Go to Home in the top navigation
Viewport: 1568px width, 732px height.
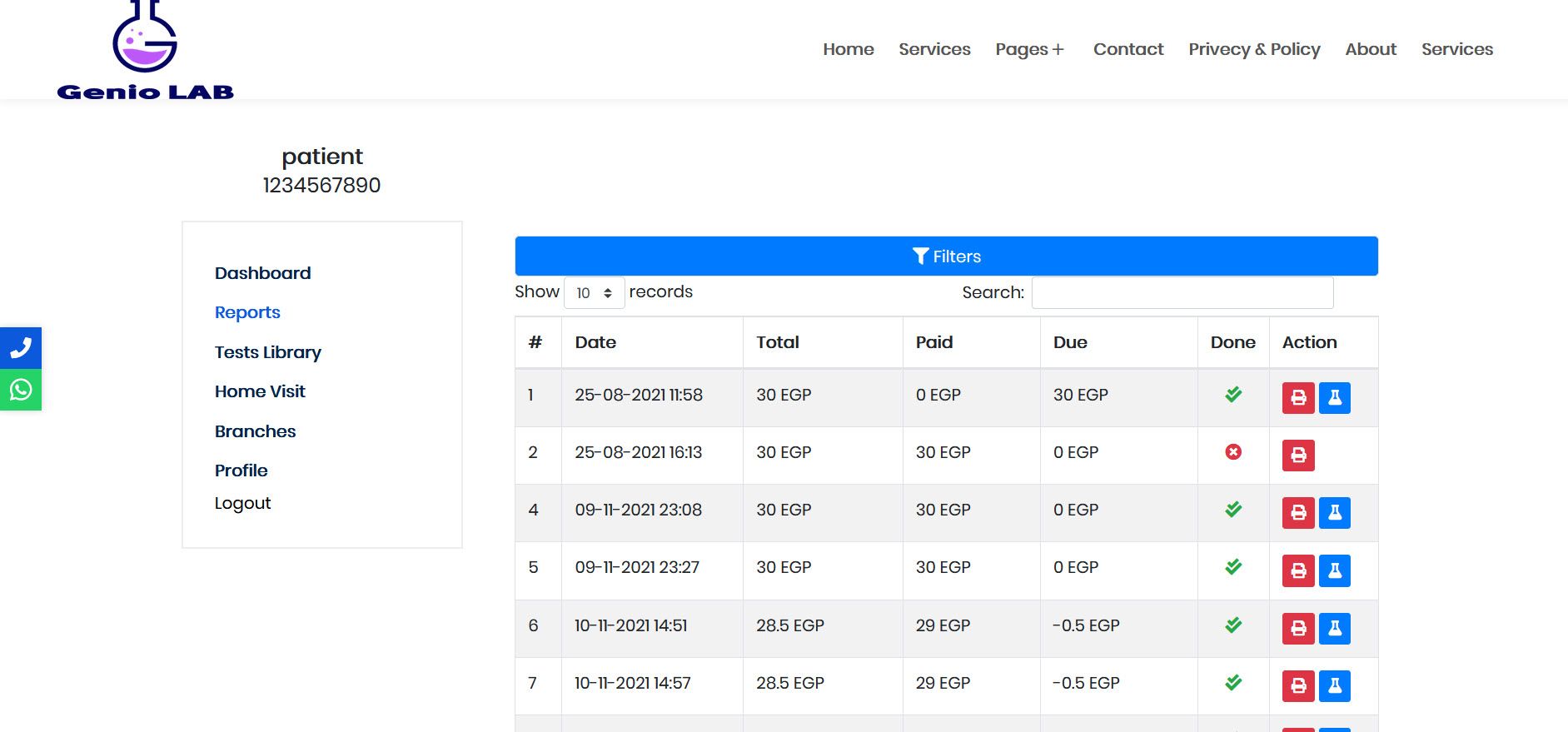849,49
